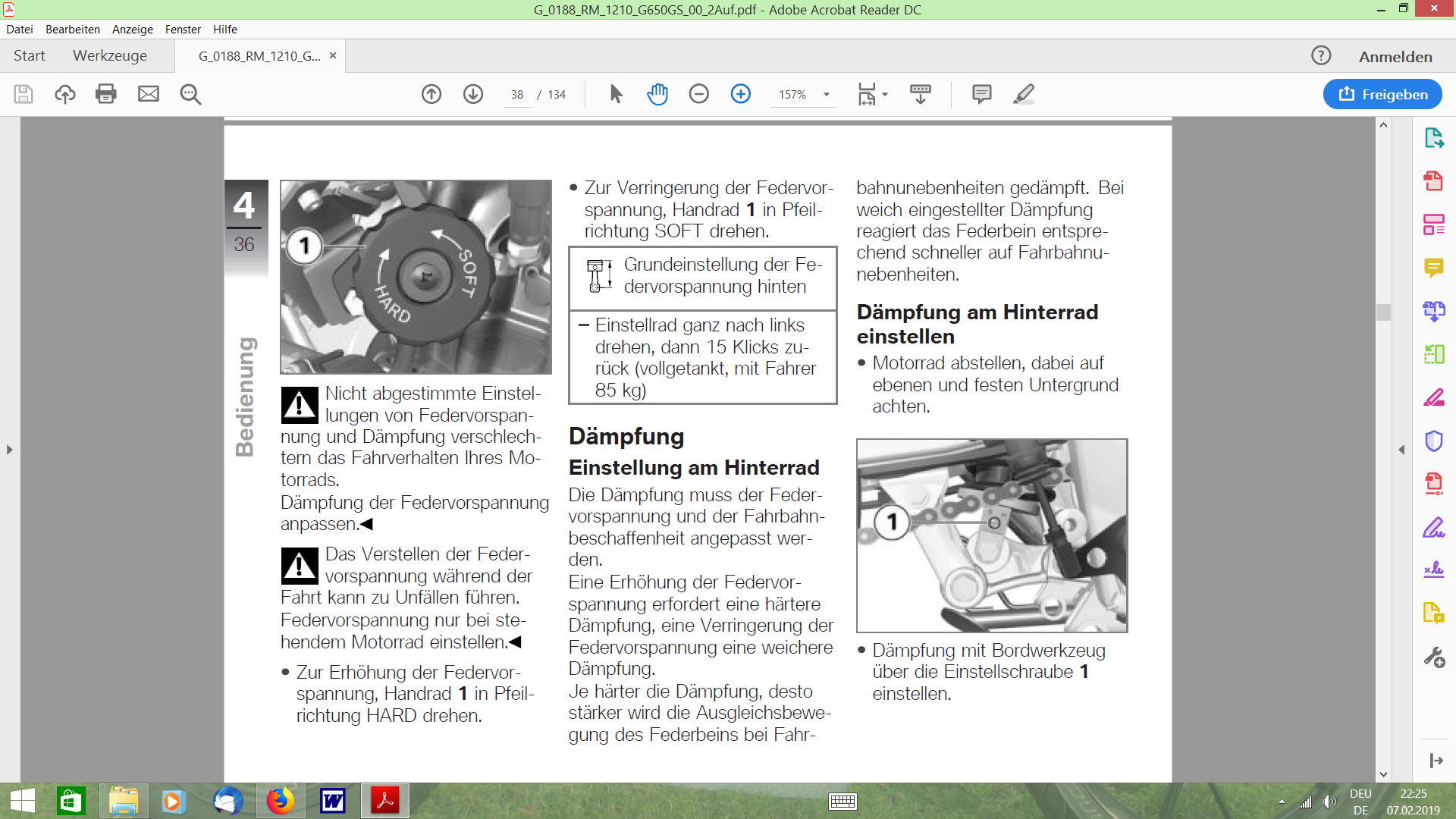Click the page number input field
The height and width of the screenshot is (819, 1456).
[x=517, y=95]
